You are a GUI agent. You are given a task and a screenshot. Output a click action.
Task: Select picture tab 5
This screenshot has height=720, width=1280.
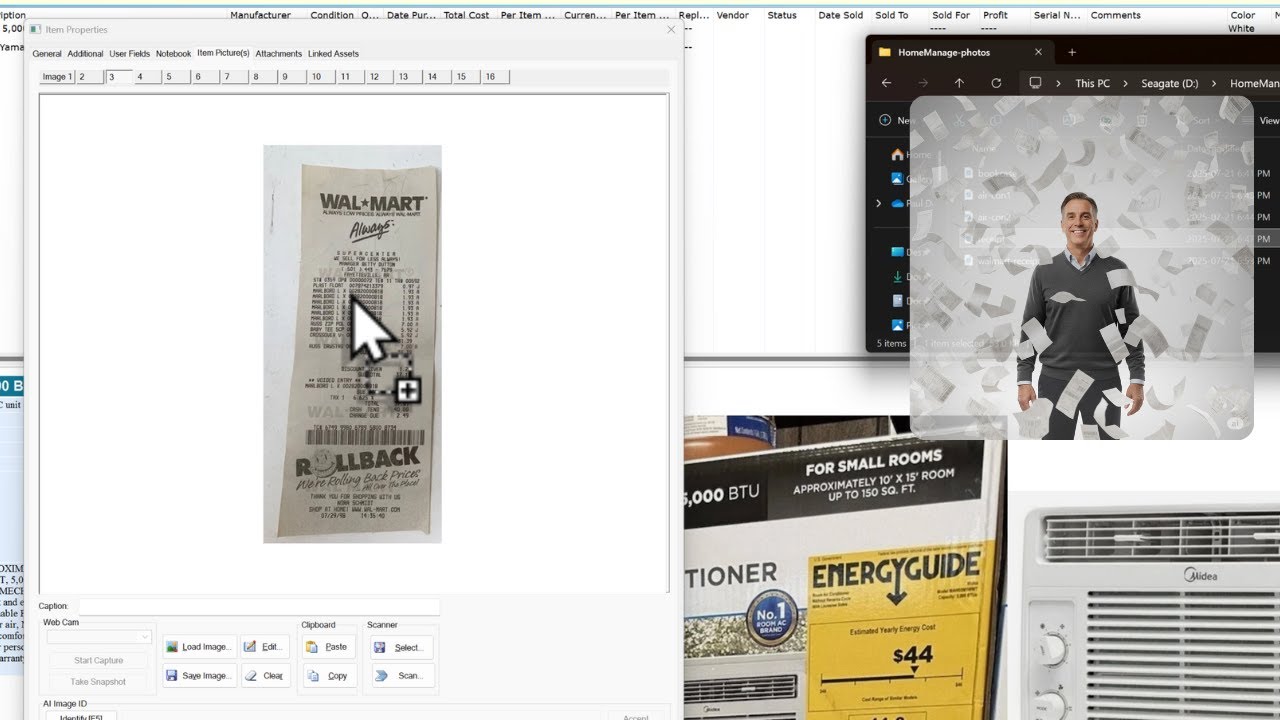click(177, 77)
